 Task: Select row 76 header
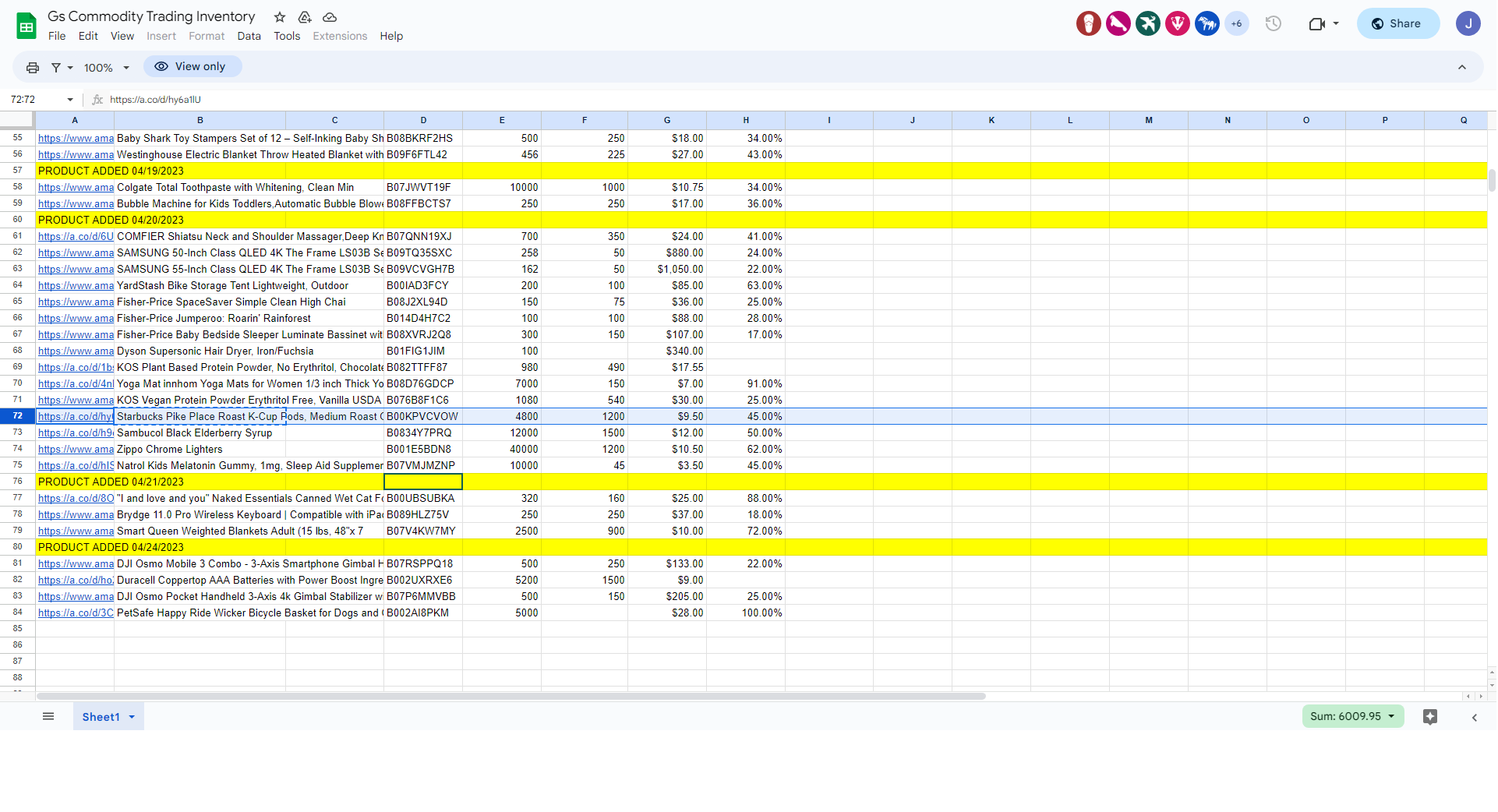click(x=17, y=482)
